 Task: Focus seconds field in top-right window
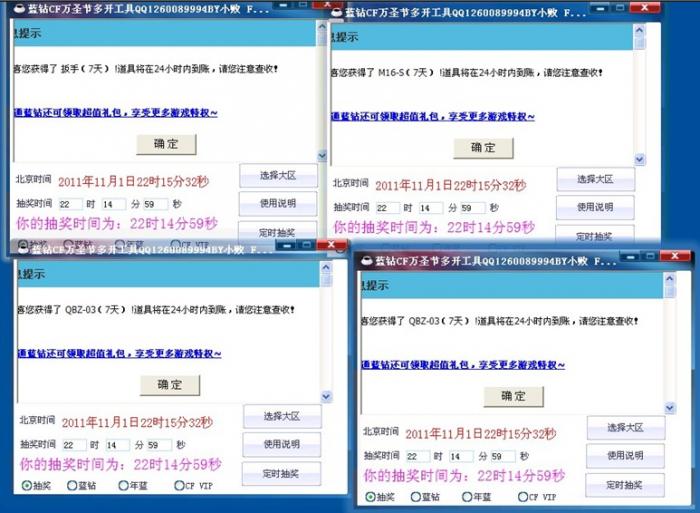click(473, 208)
